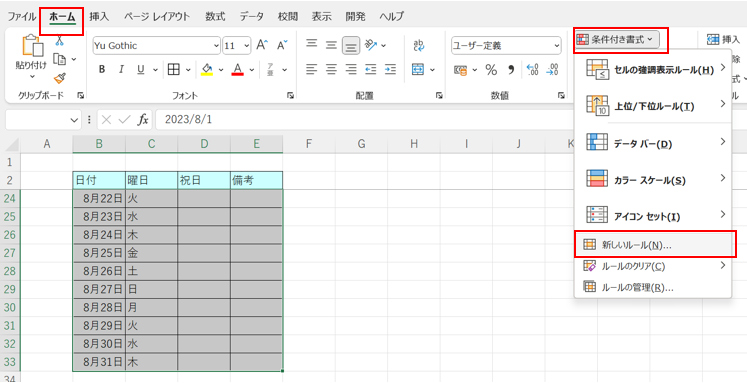
Task: Click the decrease indent icon
Action: click(371, 70)
